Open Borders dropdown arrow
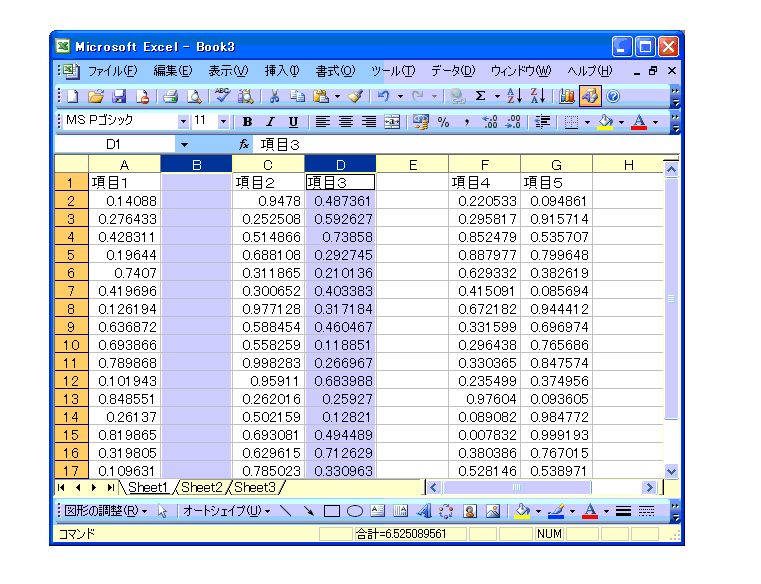761x584 pixels. [587, 122]
